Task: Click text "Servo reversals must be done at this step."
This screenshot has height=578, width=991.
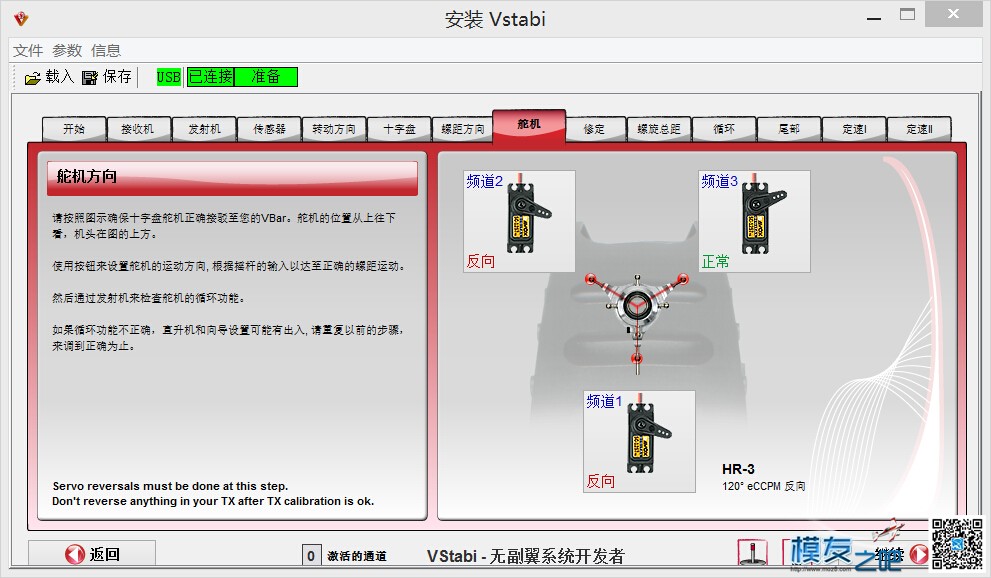Action: pyautogui.click(x=170, y=486)
